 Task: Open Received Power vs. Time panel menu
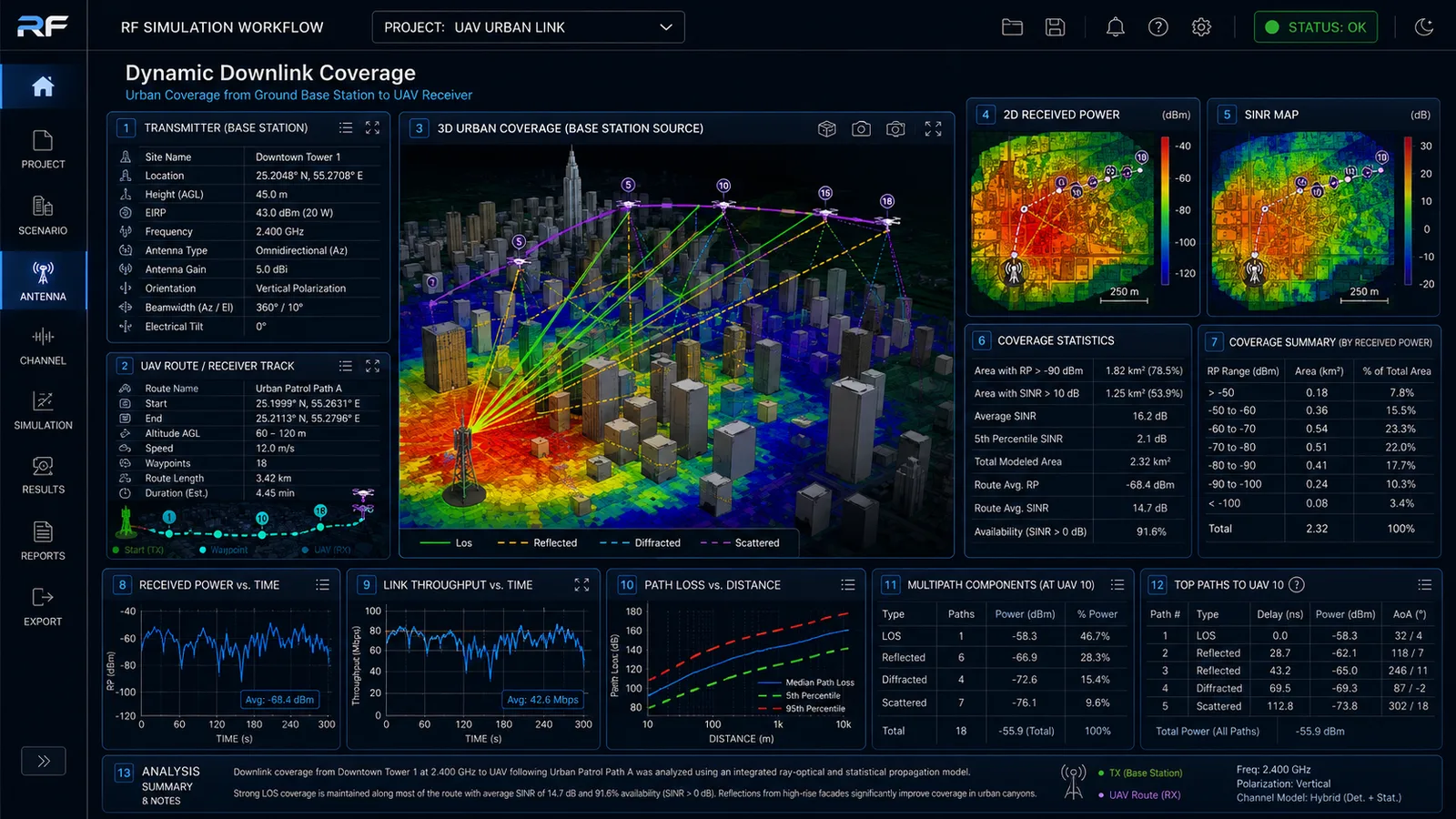coord(322,585)
